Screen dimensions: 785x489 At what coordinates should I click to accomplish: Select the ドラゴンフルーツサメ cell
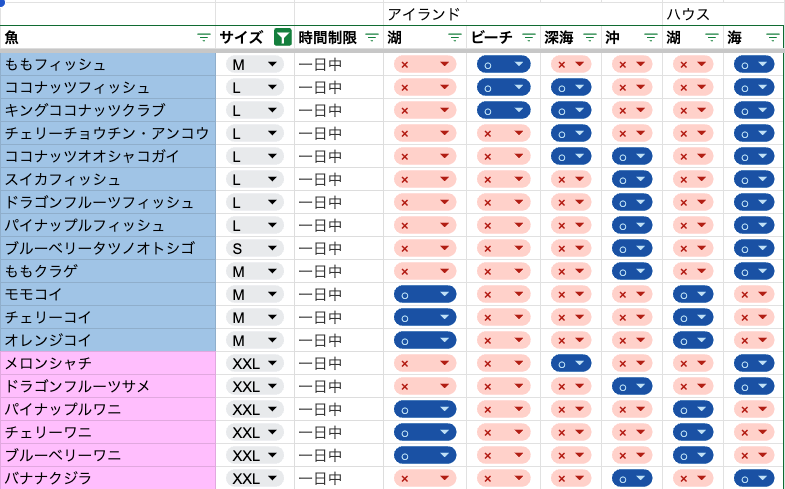(x=108, y=386)
